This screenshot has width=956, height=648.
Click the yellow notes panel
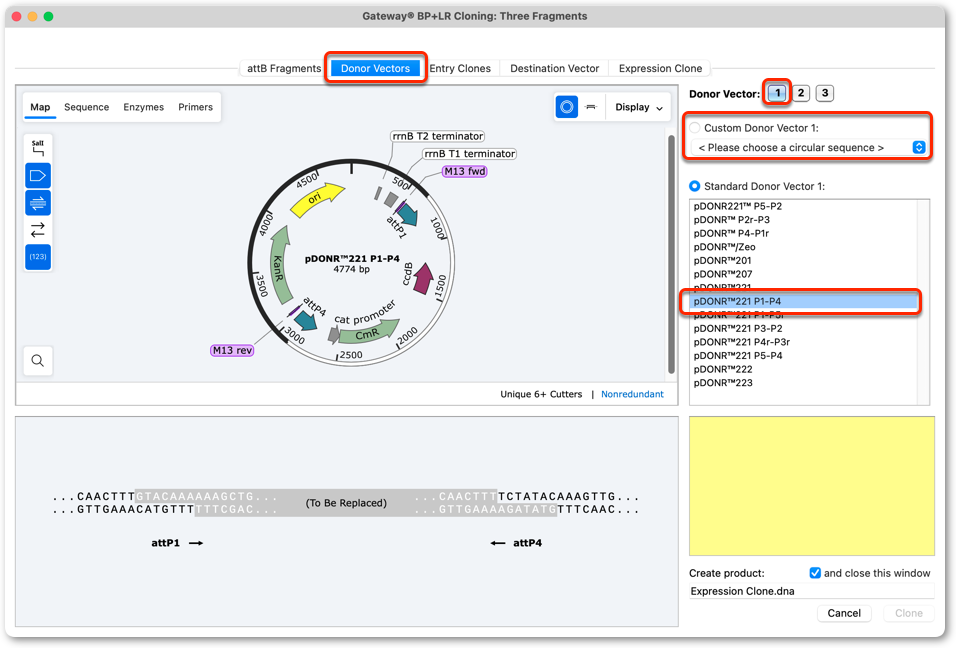click(x=812, y=486)
